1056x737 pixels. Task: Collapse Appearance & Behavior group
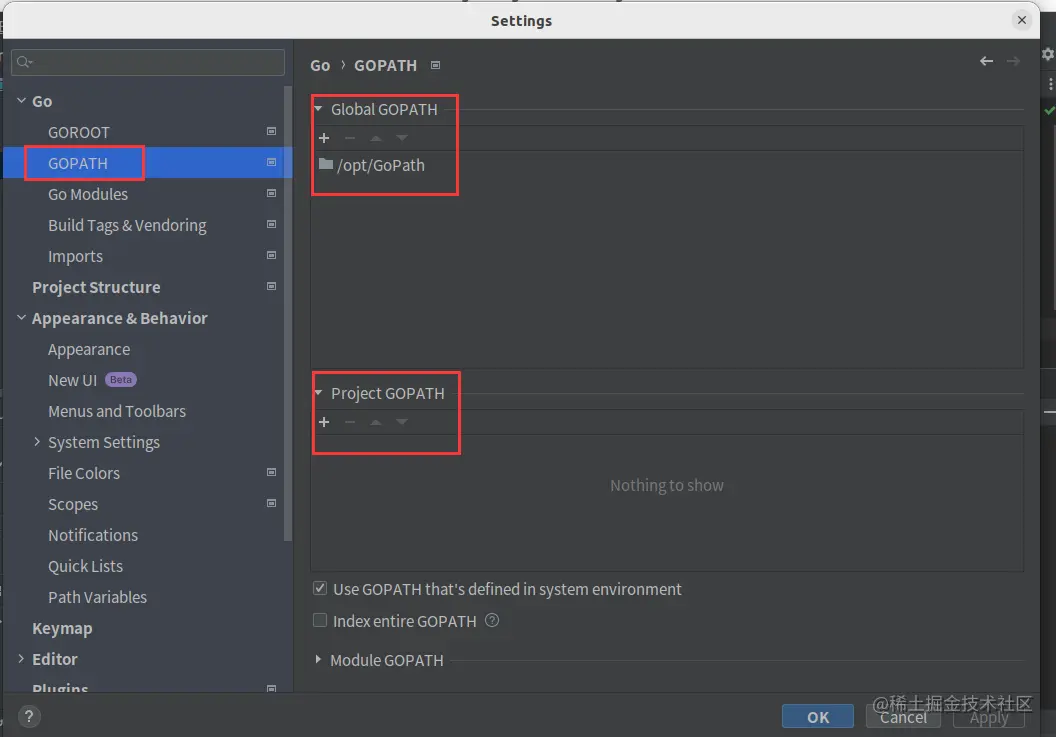[x=22, y=317]
